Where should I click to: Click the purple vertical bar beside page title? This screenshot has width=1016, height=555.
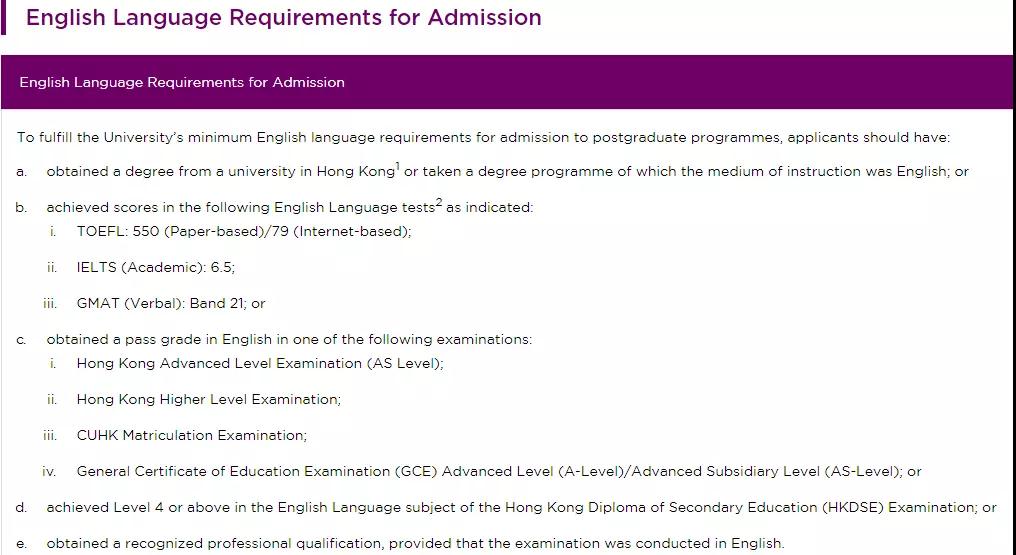3,17
